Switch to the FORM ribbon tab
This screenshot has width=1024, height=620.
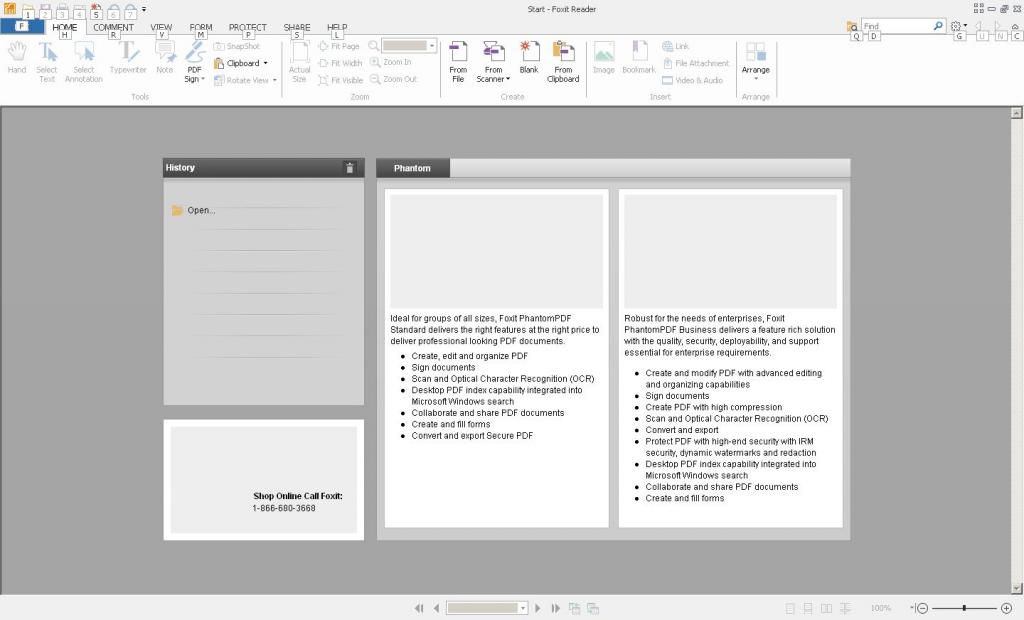click(201, 27)
